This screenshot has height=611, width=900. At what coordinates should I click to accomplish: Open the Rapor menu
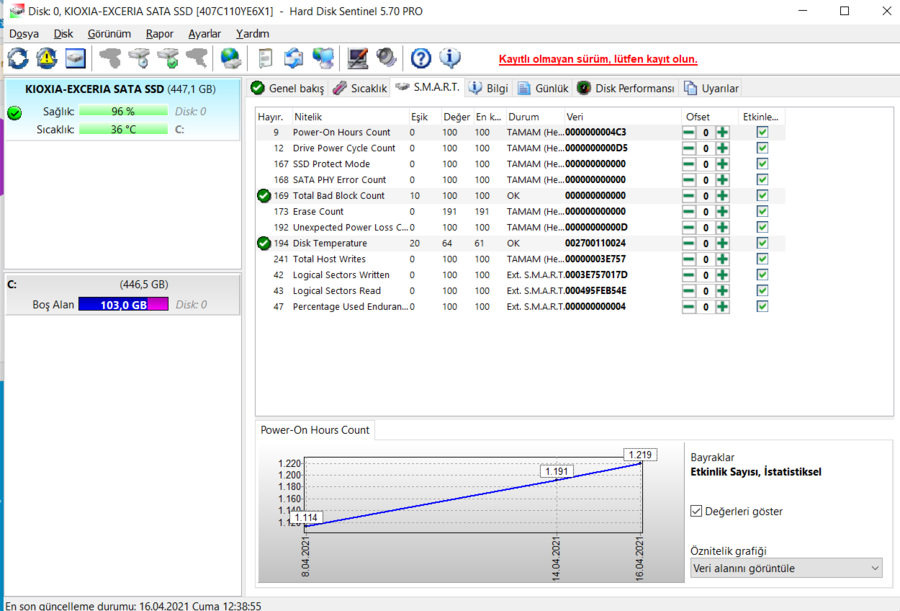pyautogui.click(x=160, y=34)
